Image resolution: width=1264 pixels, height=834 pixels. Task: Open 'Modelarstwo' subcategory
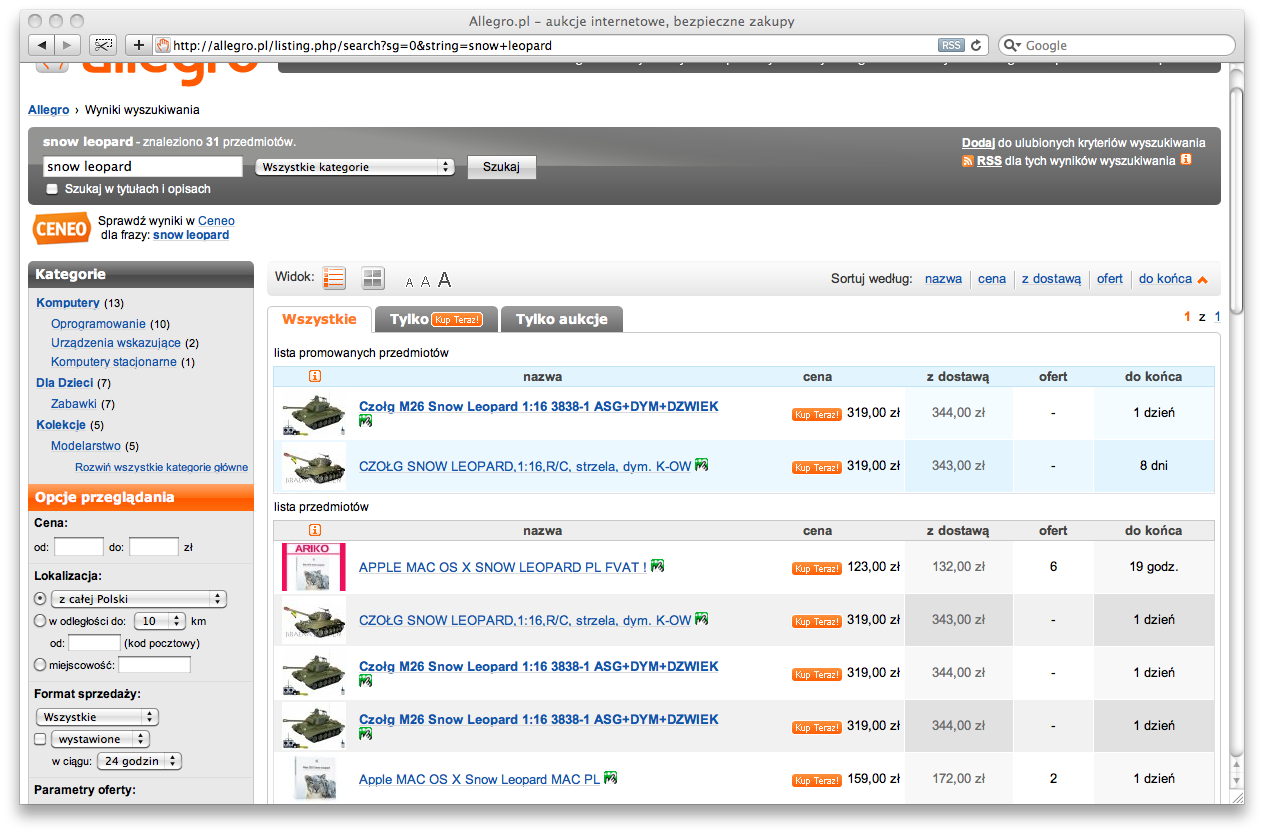(x=86, y=446)
